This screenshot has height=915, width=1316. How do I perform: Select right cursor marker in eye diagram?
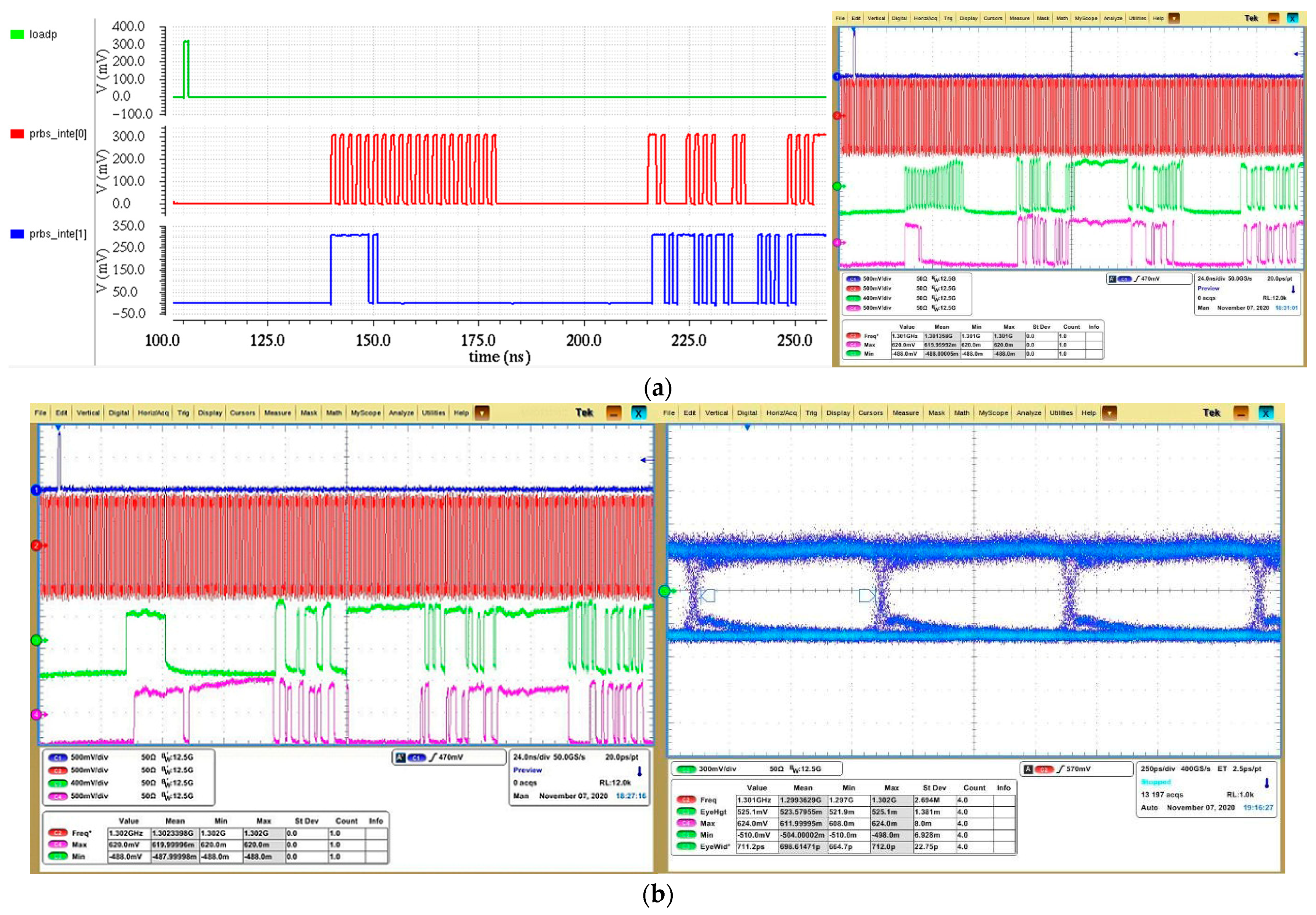point(867,596)
